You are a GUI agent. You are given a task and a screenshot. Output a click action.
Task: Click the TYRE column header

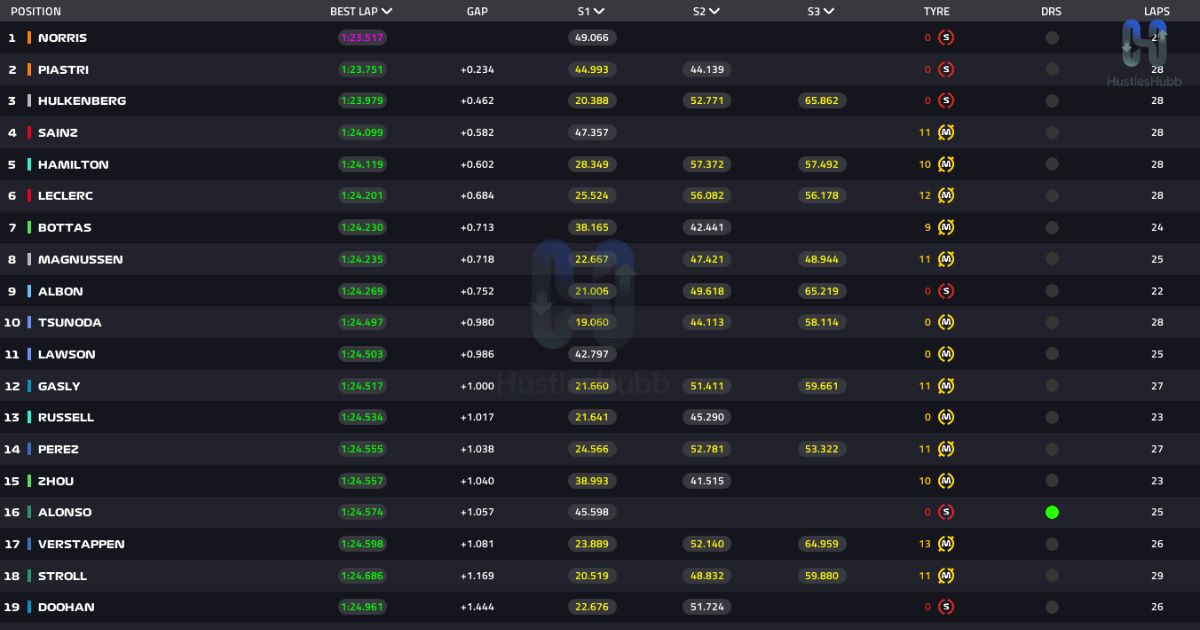(x=937, y=12)
